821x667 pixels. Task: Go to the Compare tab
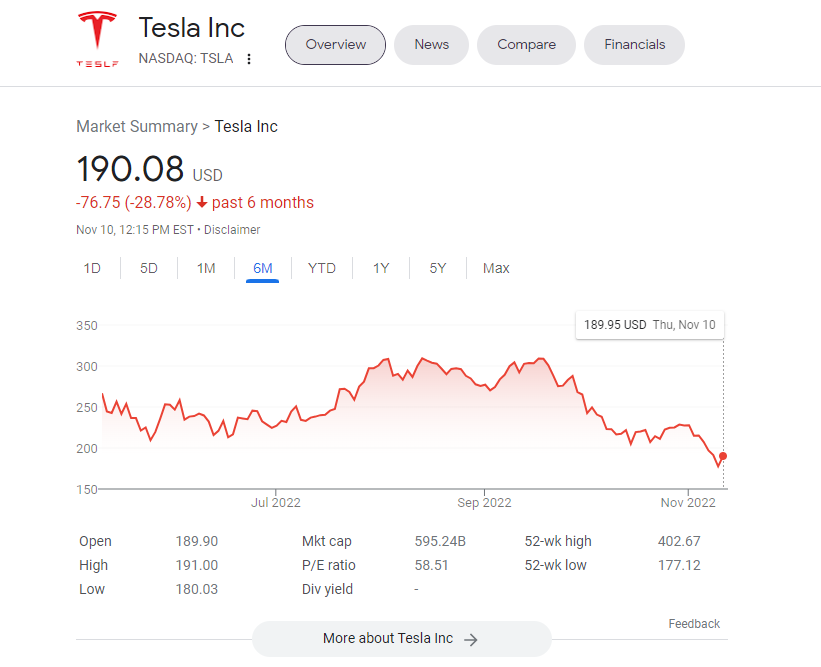[526, 45]
